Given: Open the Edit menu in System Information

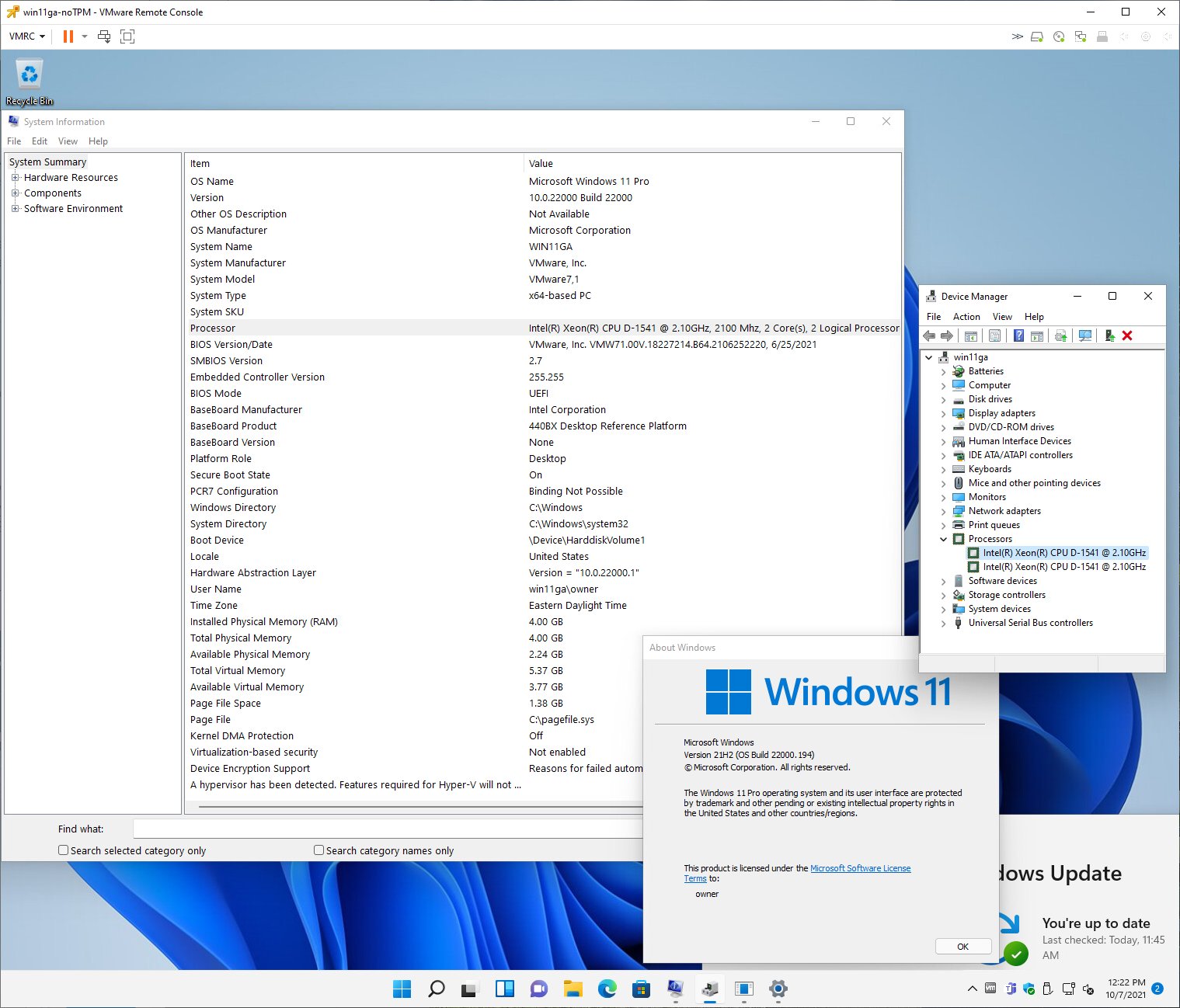Looking at the screenshot, I should pyautogui.click(x=40, y=141).
